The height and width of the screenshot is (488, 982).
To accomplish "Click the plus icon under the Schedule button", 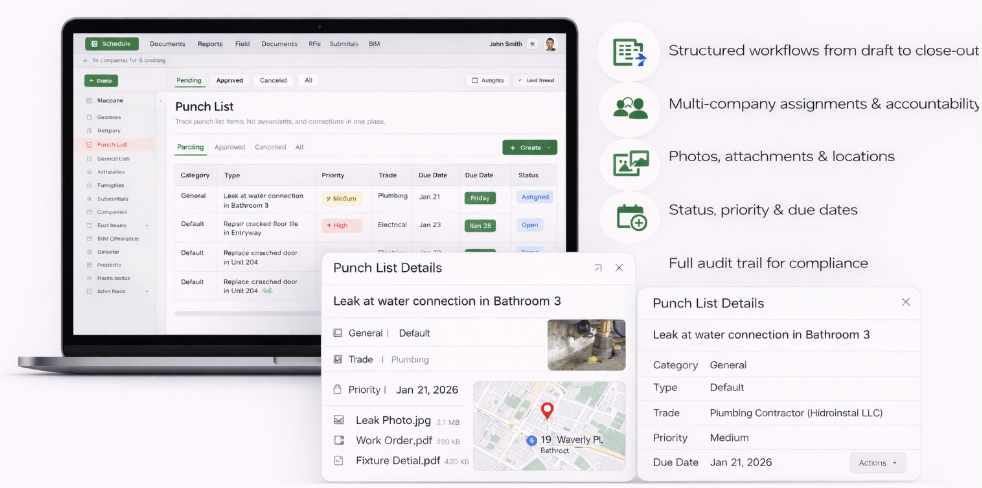I will point(85,61).
